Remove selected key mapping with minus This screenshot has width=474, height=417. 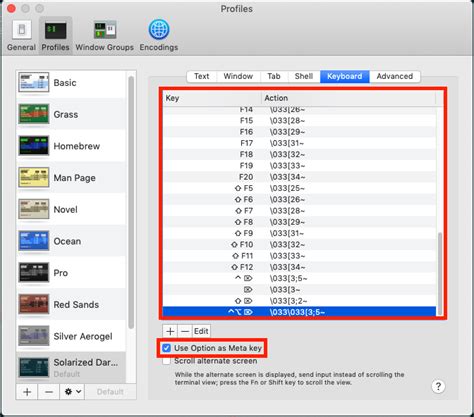coord(185,331)
